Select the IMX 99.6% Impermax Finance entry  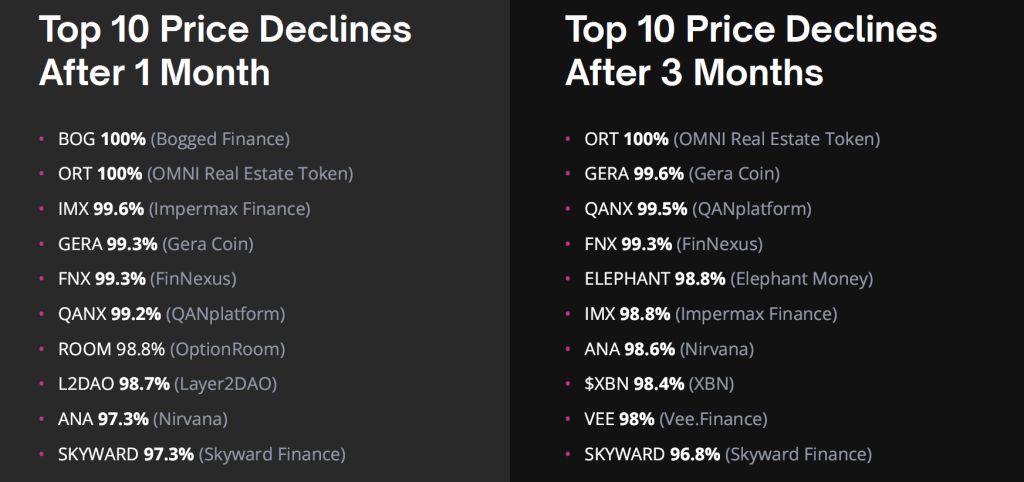coord(184,209)
